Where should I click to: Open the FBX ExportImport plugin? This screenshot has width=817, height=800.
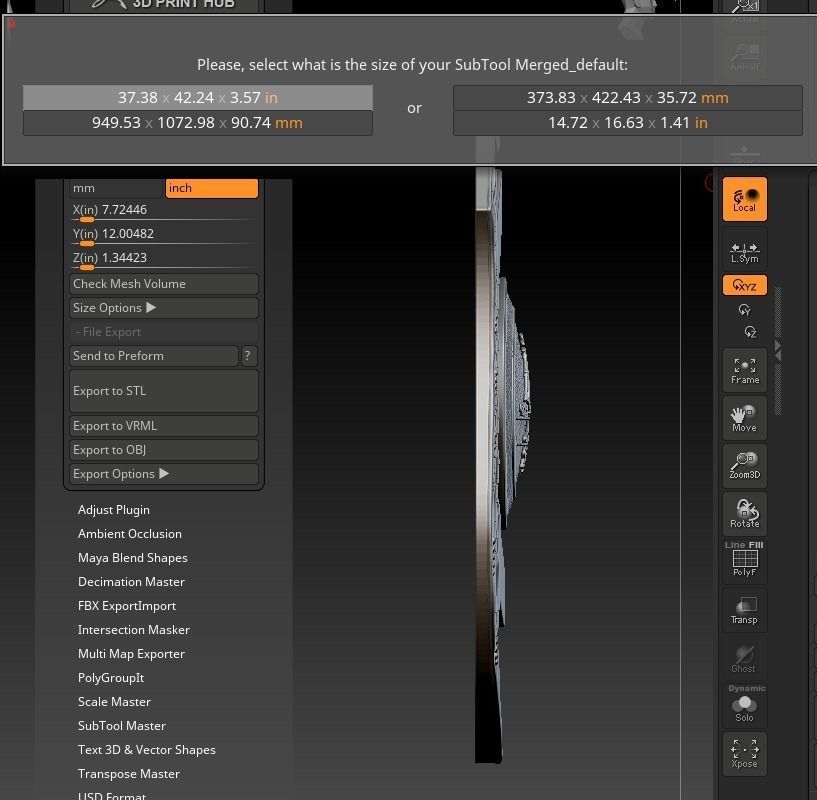pyautogui.click(x=127, y=606)
